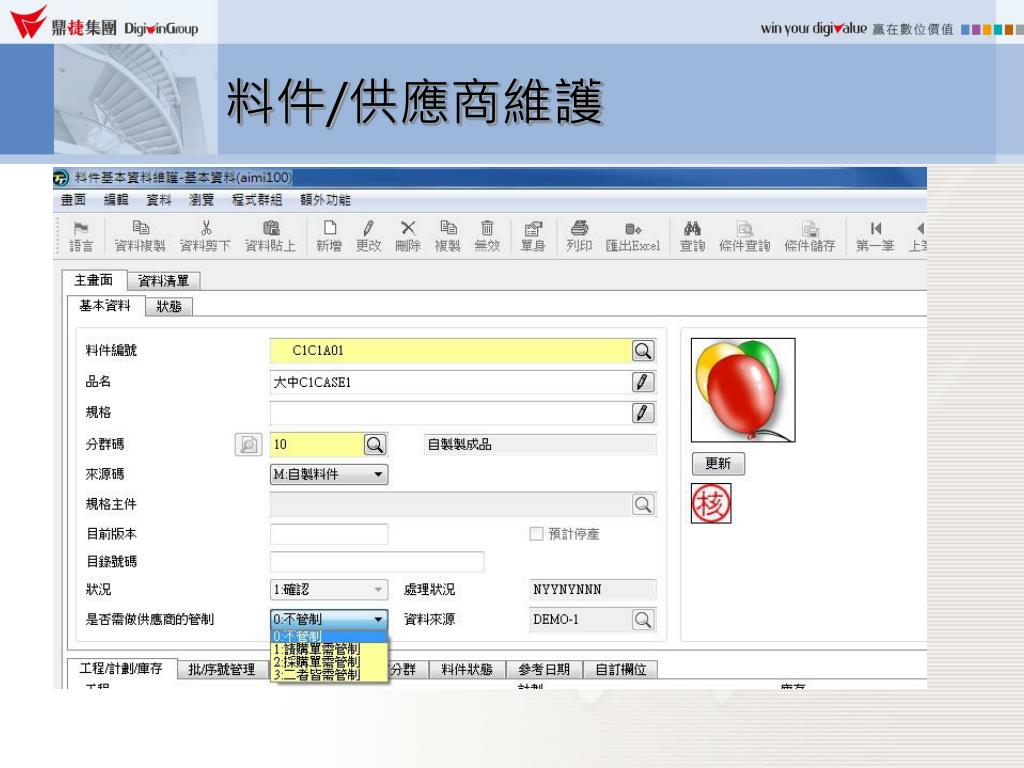Screen dimensions: 1024x768
Task: Select option 1:請購單需管制
Action: click(329, 649)
